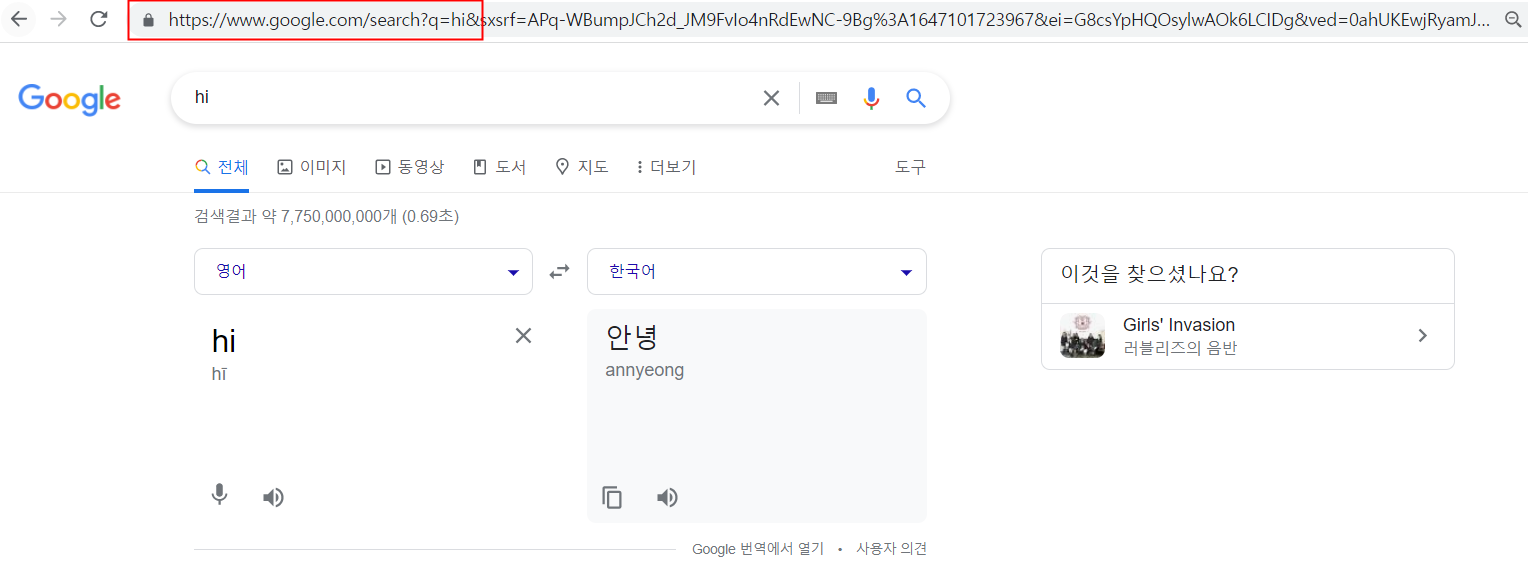Listen to the Korean translation speaker icon
Screen dimensions: 1528x565
click(x=667, y=497)
